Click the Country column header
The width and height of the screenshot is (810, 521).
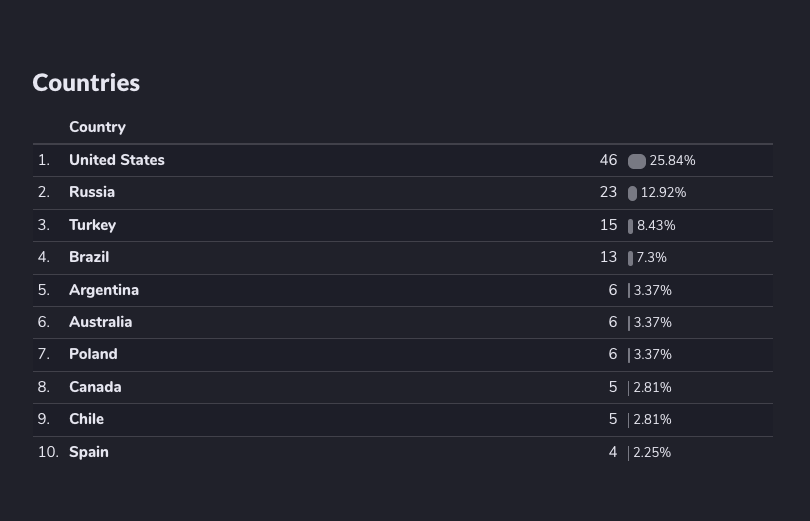[97, 127]
